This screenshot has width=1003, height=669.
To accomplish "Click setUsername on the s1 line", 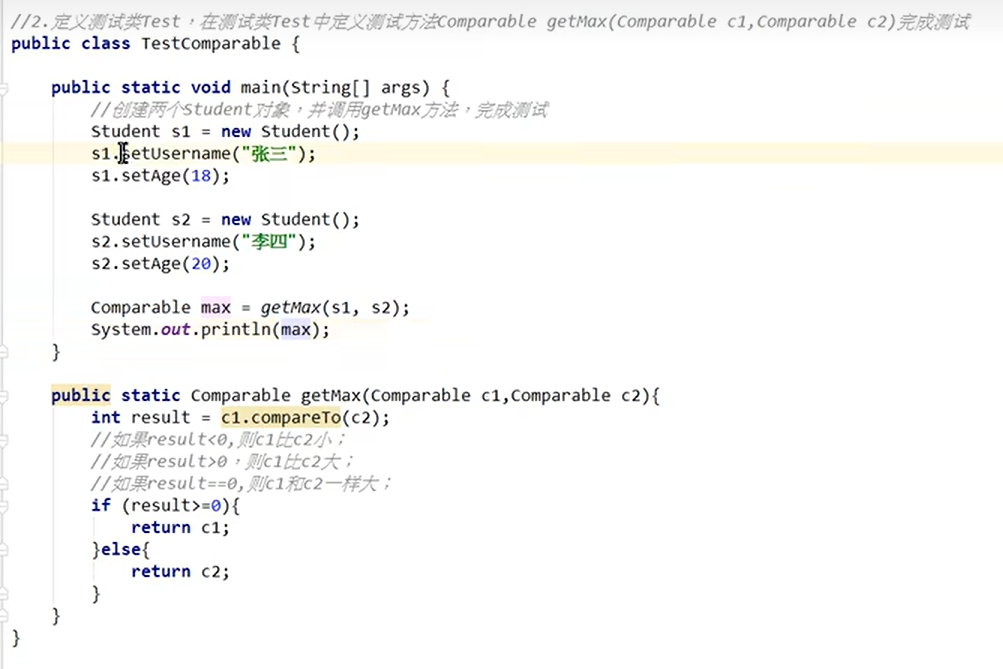I will [x=175, y=153].
